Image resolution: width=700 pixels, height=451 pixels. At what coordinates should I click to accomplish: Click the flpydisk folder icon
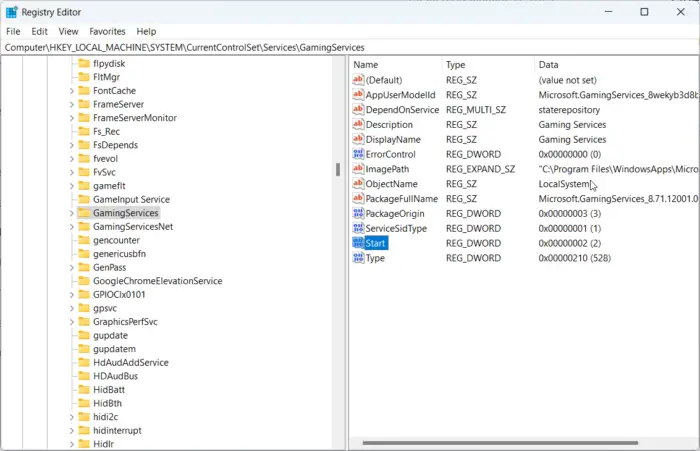pos(84,63)
